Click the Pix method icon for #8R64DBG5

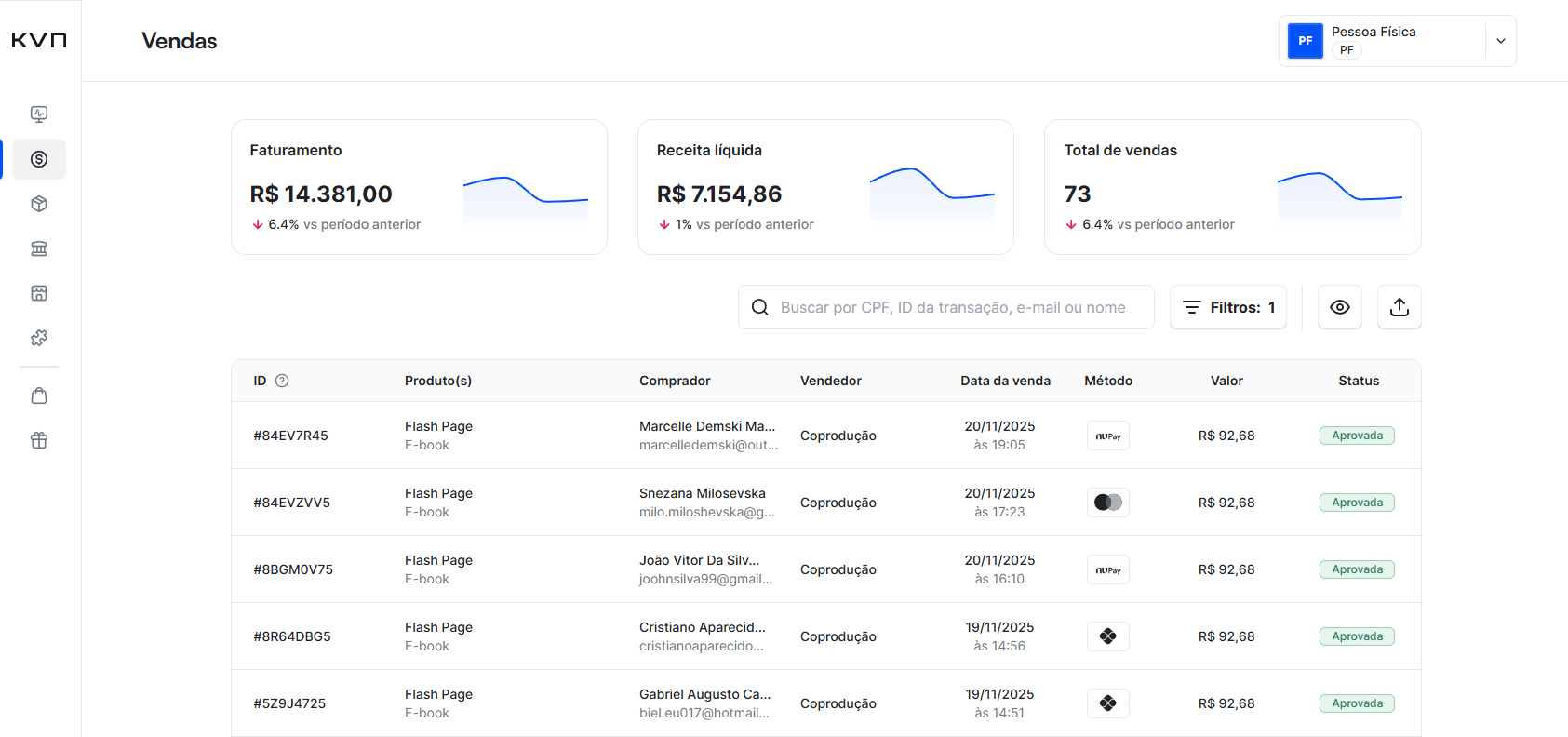pos(1108,636)
